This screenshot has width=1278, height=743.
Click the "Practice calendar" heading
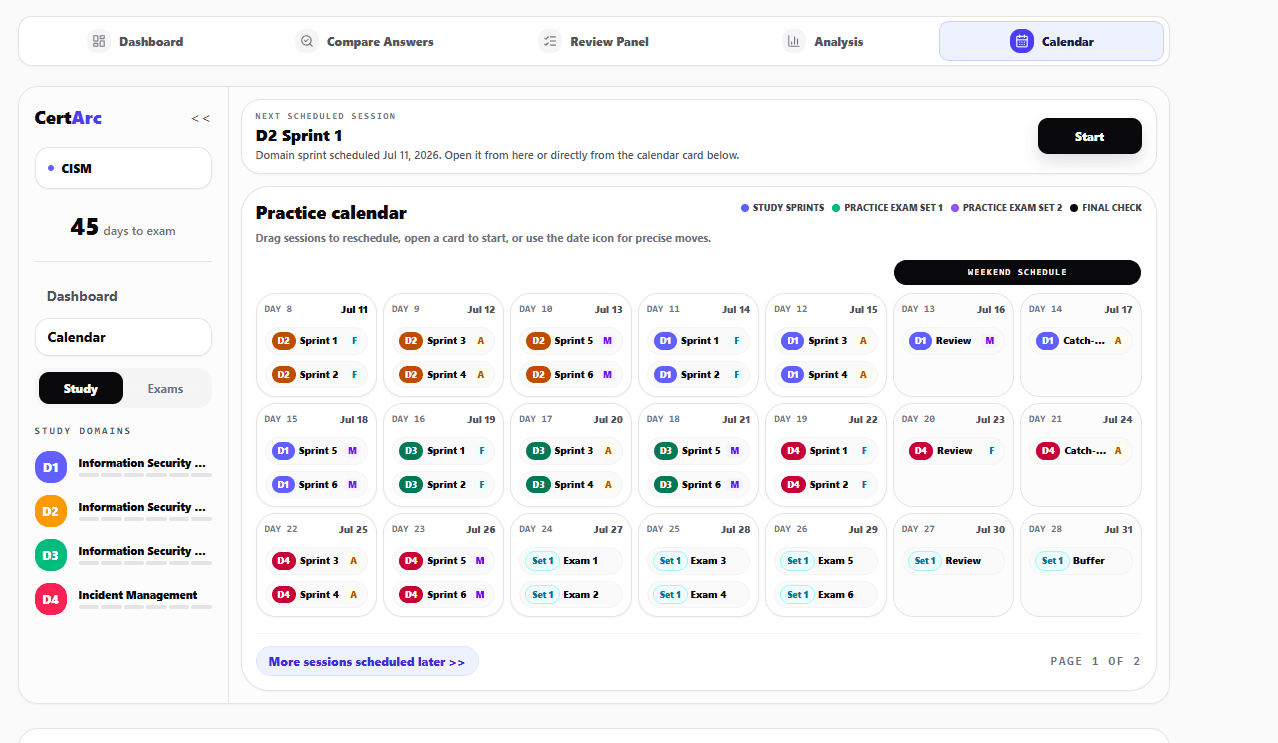coord(331,213)
